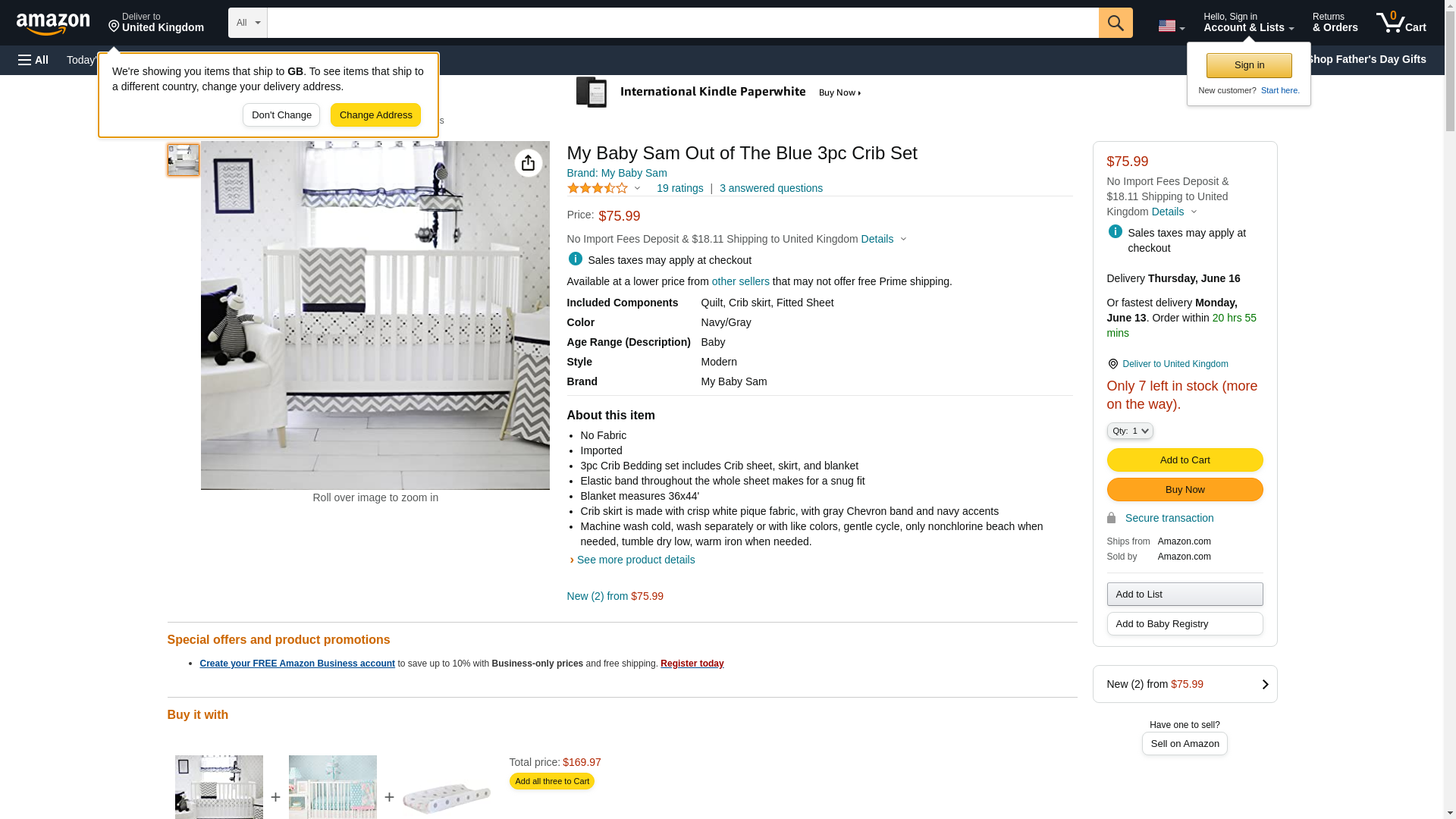This screenshot has width=1456, height=819.
Task: Expand shipping Details next to price
Action: (883, 239)
